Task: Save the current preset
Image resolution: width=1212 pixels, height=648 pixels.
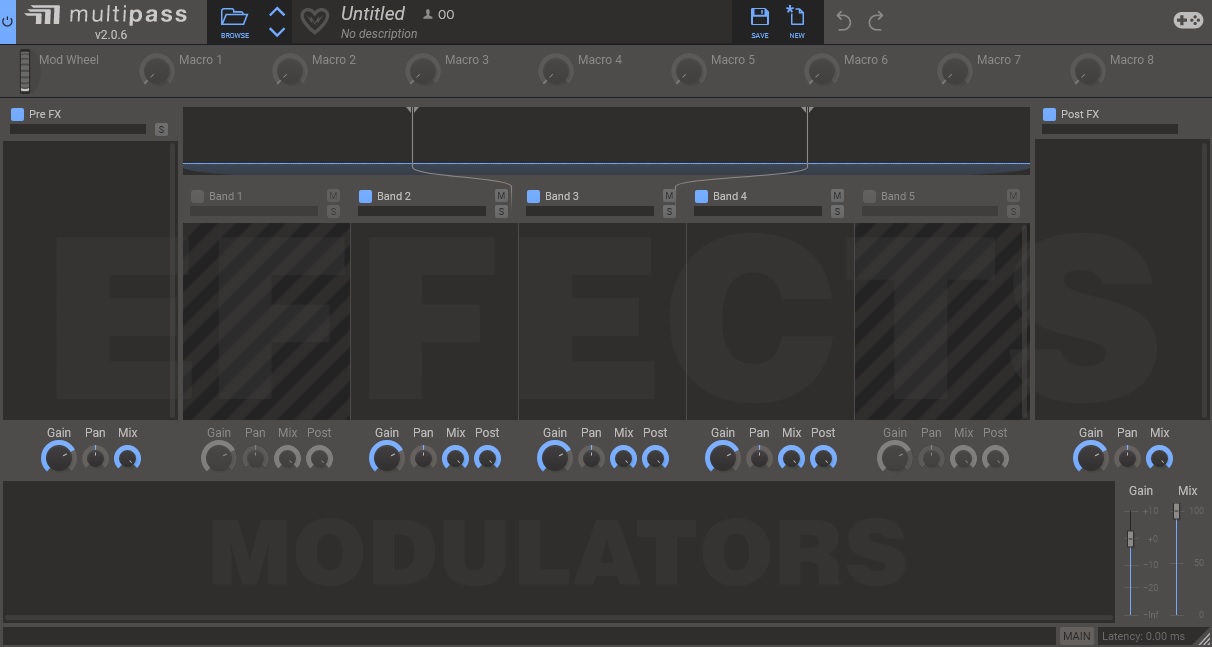Action: 759,18
